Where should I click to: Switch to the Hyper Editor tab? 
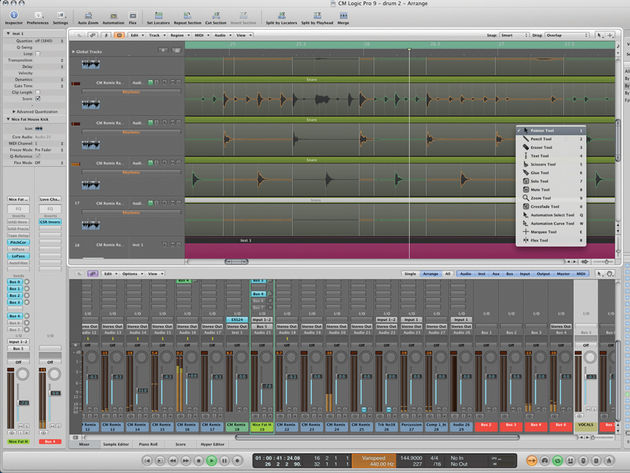click(213, 444)
